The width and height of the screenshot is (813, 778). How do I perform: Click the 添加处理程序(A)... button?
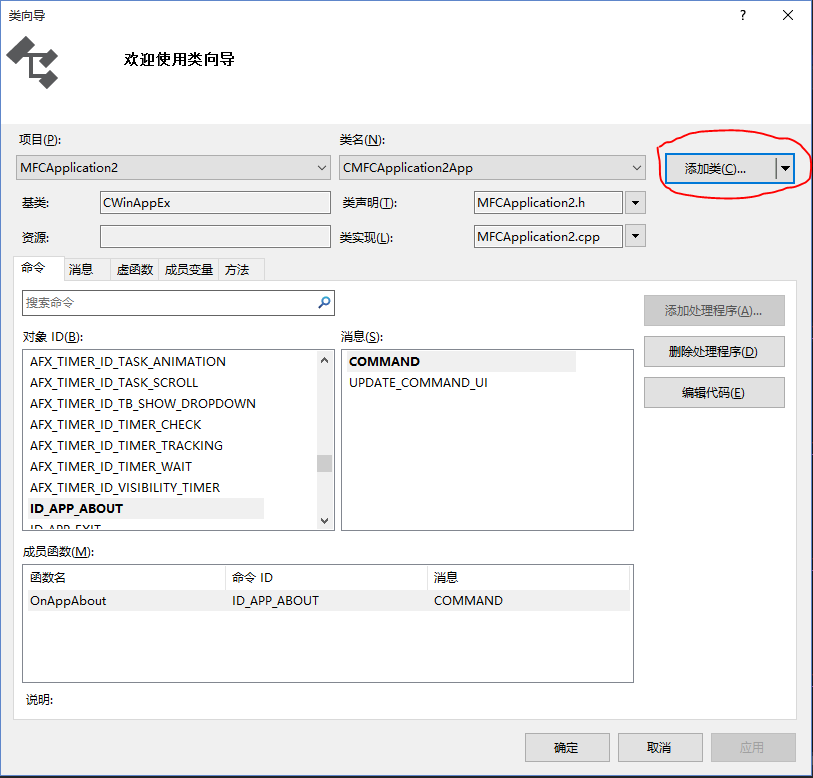(x=714, y=311)
